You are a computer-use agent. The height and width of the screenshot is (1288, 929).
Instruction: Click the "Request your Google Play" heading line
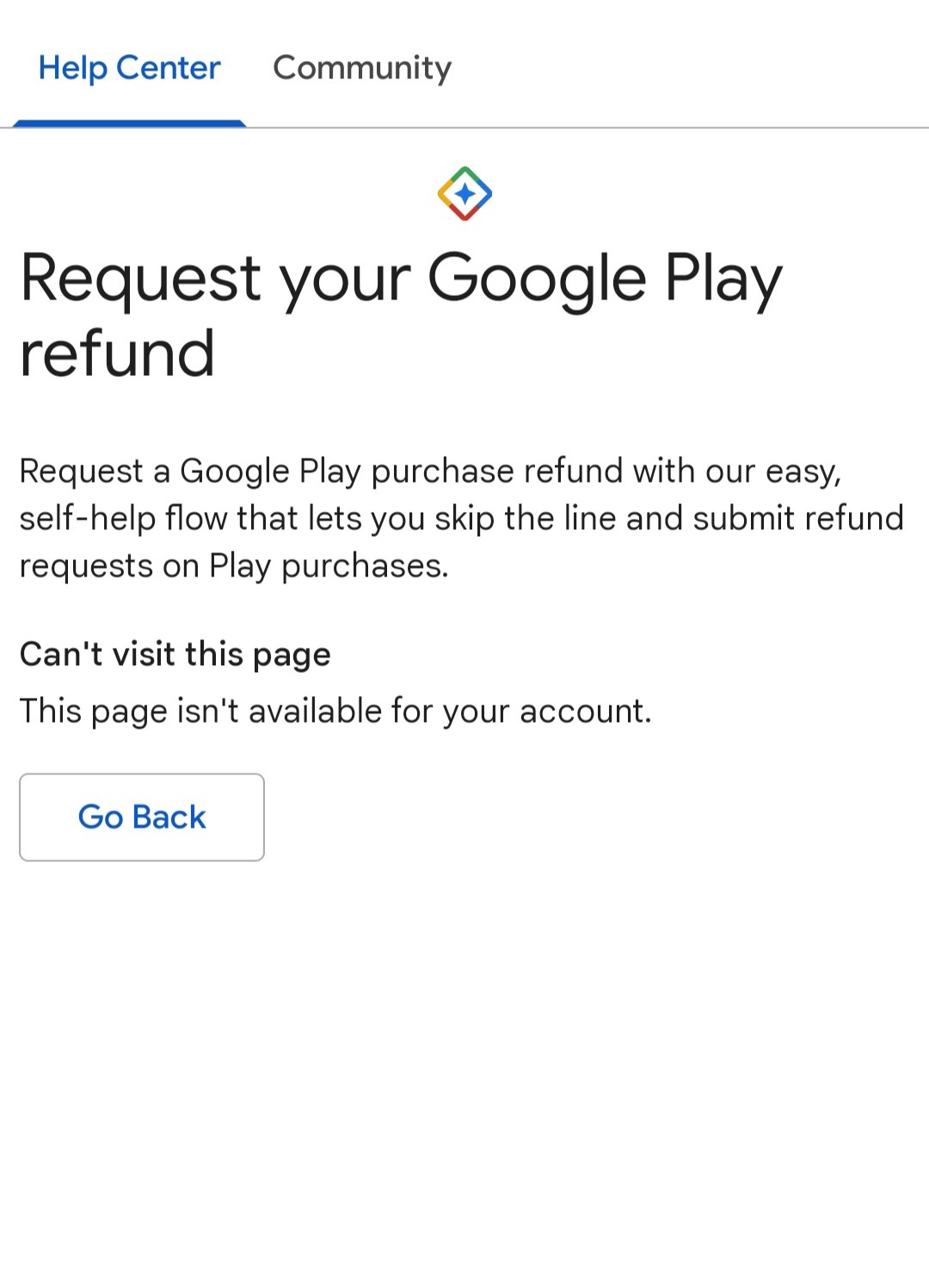click(401, 280)
